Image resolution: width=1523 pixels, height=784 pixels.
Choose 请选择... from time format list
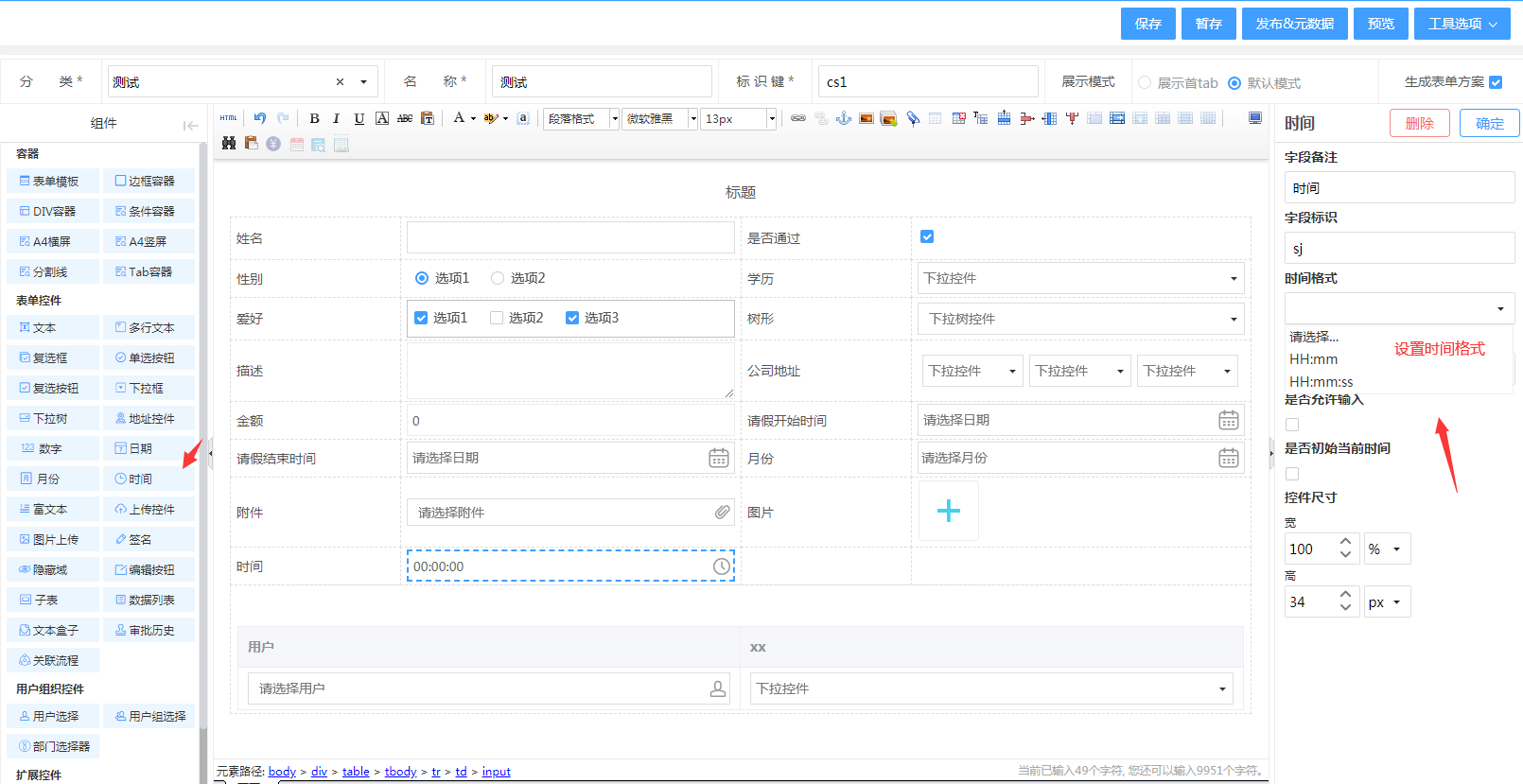click(x=1314, y=337)
